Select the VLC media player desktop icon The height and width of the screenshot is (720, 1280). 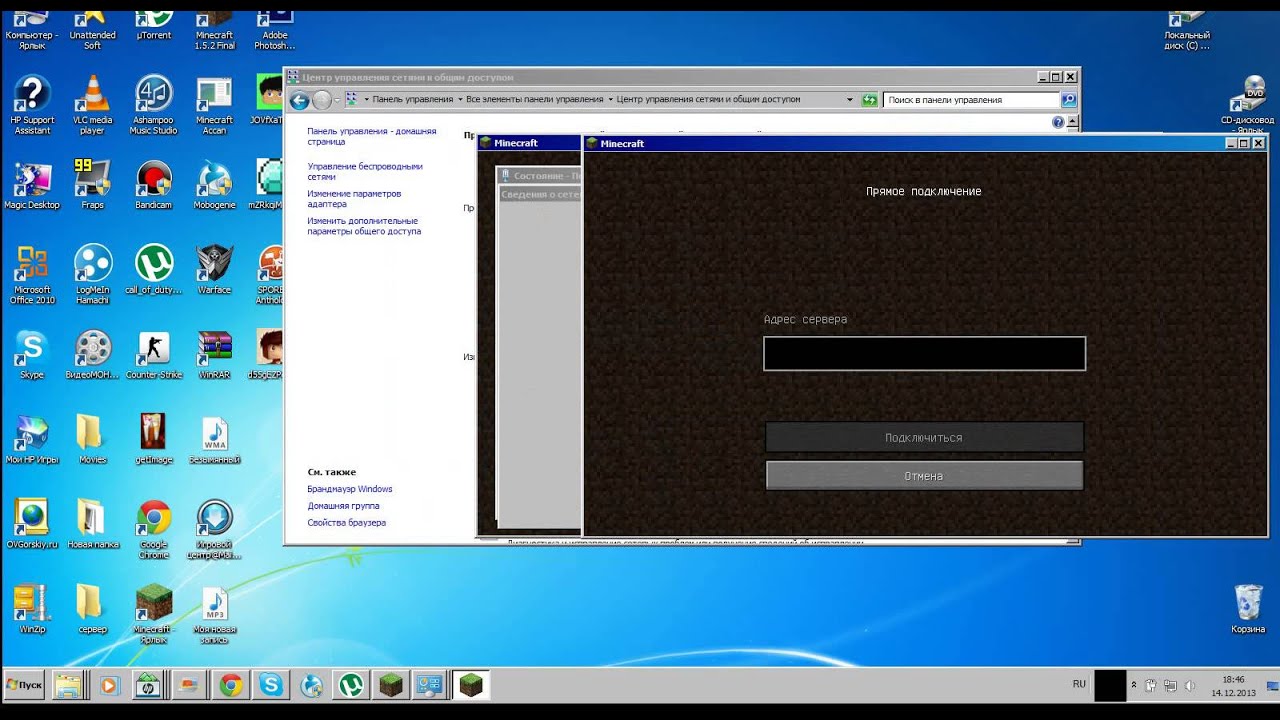point(92,105)
